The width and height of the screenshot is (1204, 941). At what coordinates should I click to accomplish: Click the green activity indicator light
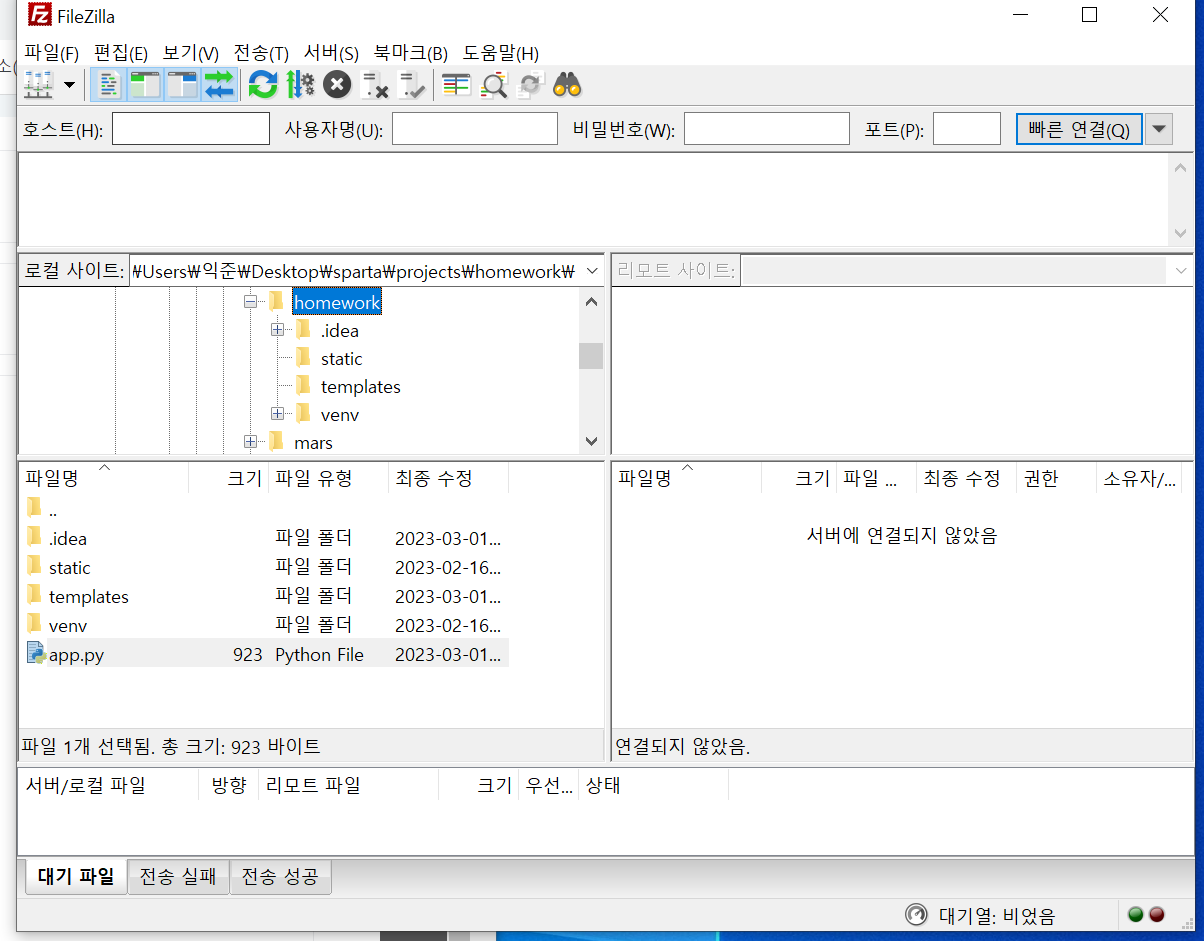[1135, 914]
